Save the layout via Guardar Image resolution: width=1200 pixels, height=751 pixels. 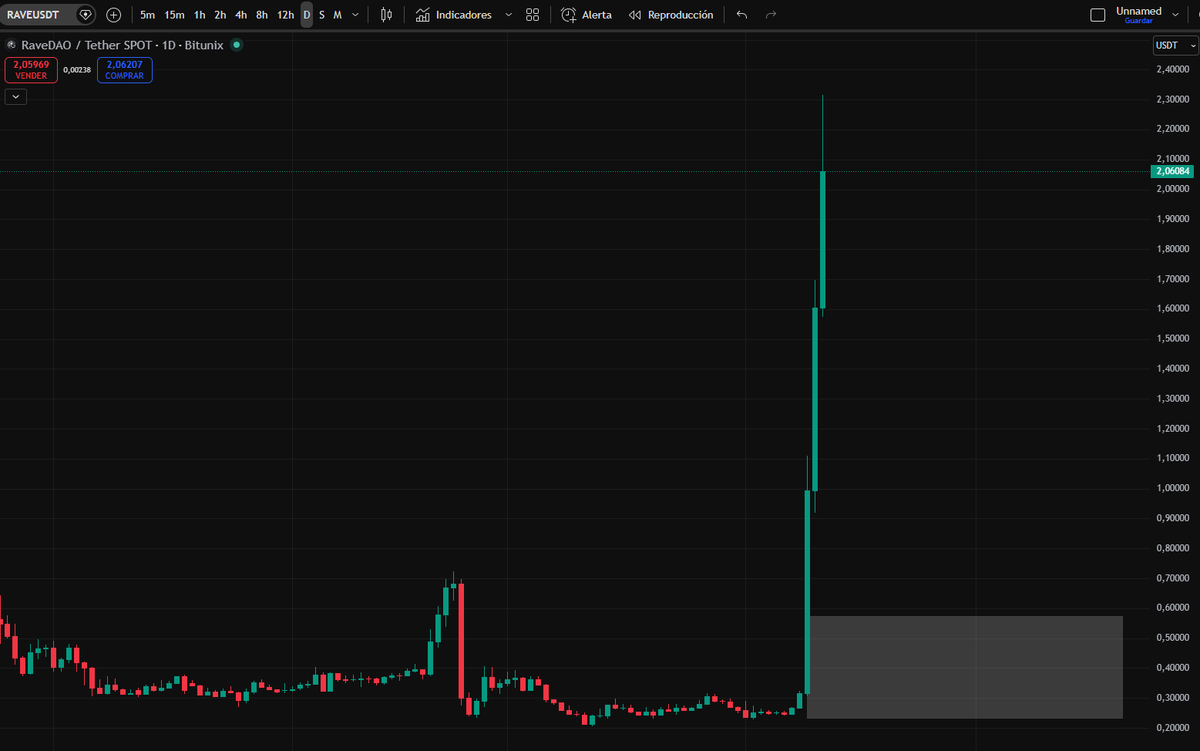tap(1138, 21)
